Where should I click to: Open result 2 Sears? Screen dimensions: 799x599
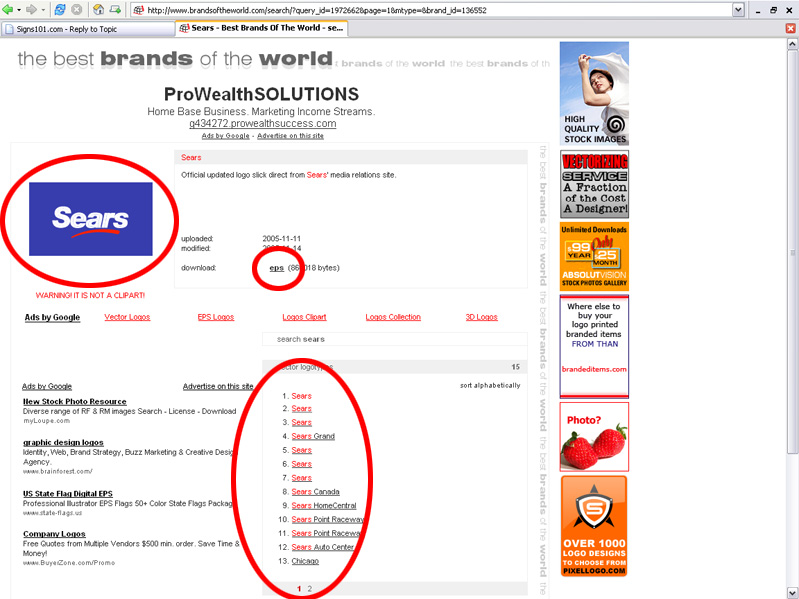[302, 409]
